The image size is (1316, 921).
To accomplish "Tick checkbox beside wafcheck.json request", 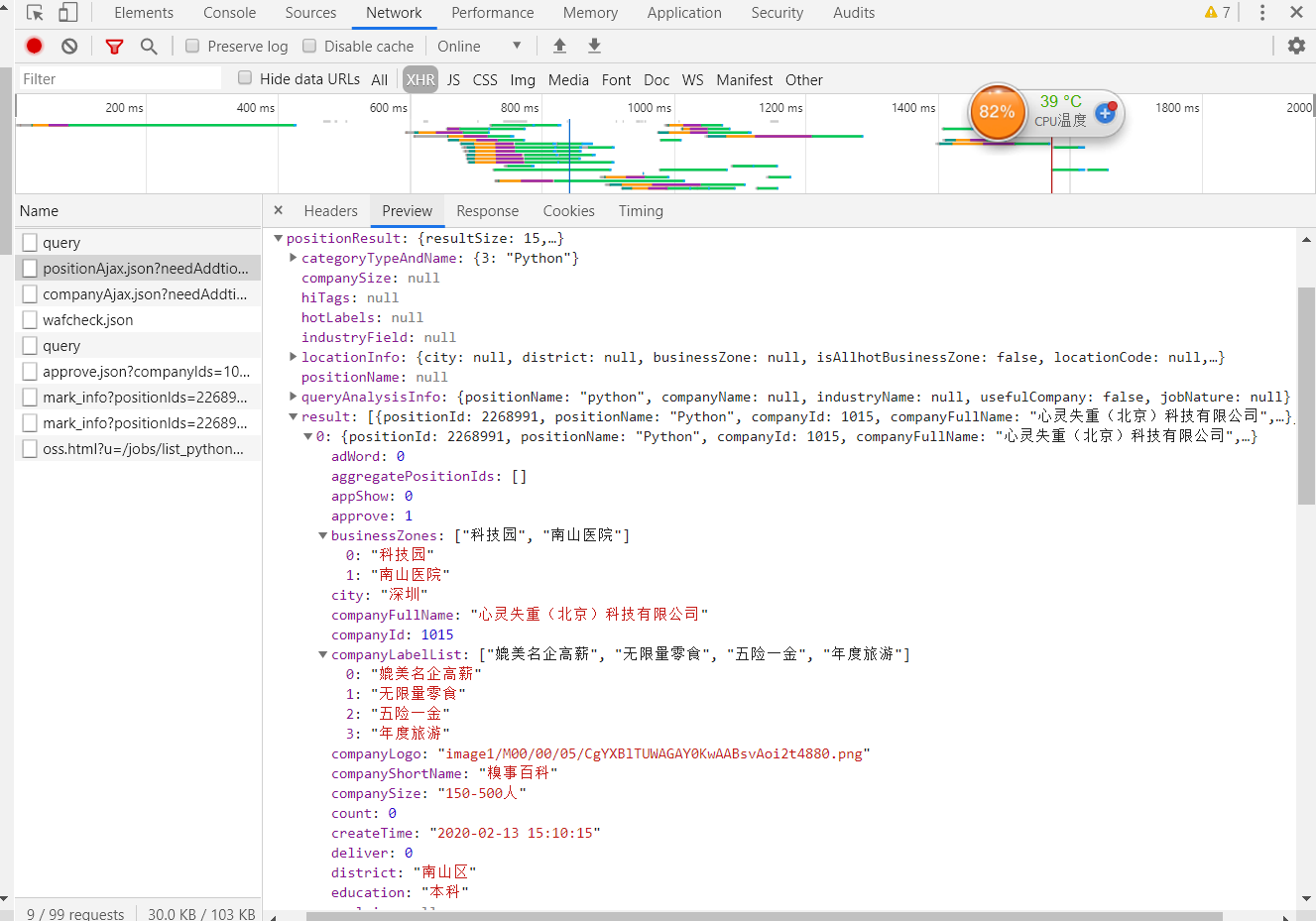I will click(30, 320).
